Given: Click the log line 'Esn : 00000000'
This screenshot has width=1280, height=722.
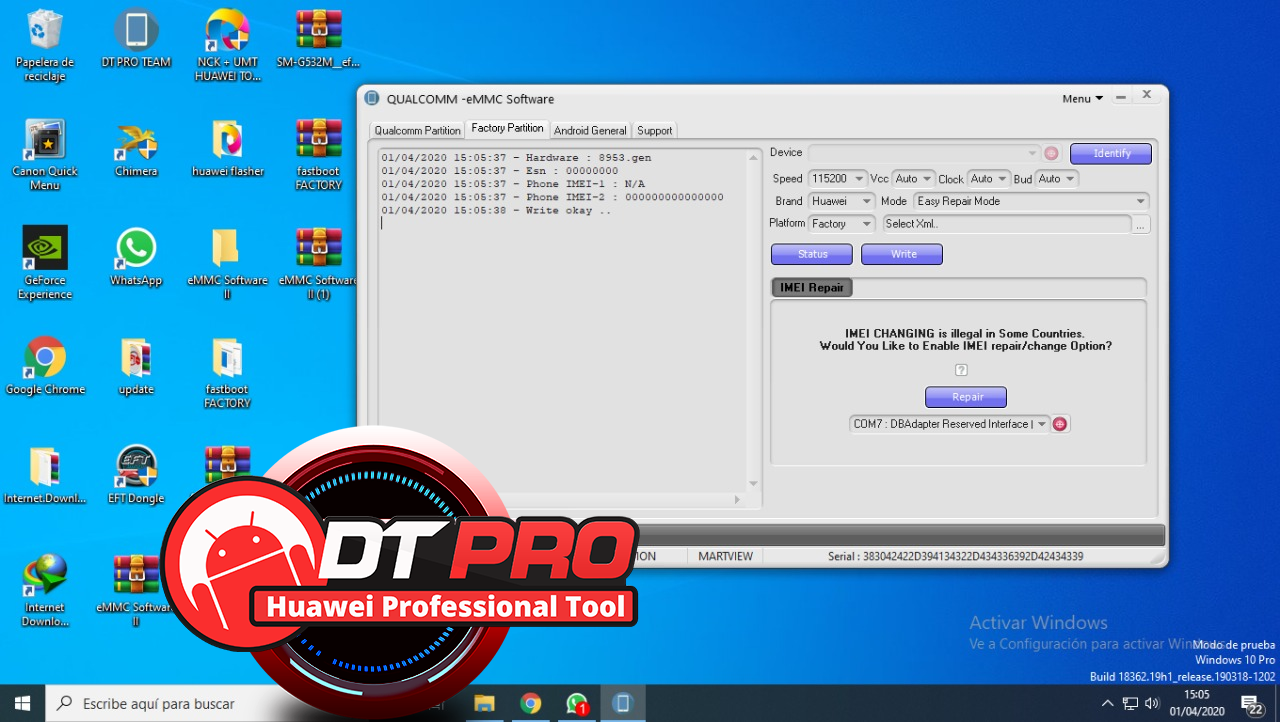Looking at the screenshot, I should (500, 171).
